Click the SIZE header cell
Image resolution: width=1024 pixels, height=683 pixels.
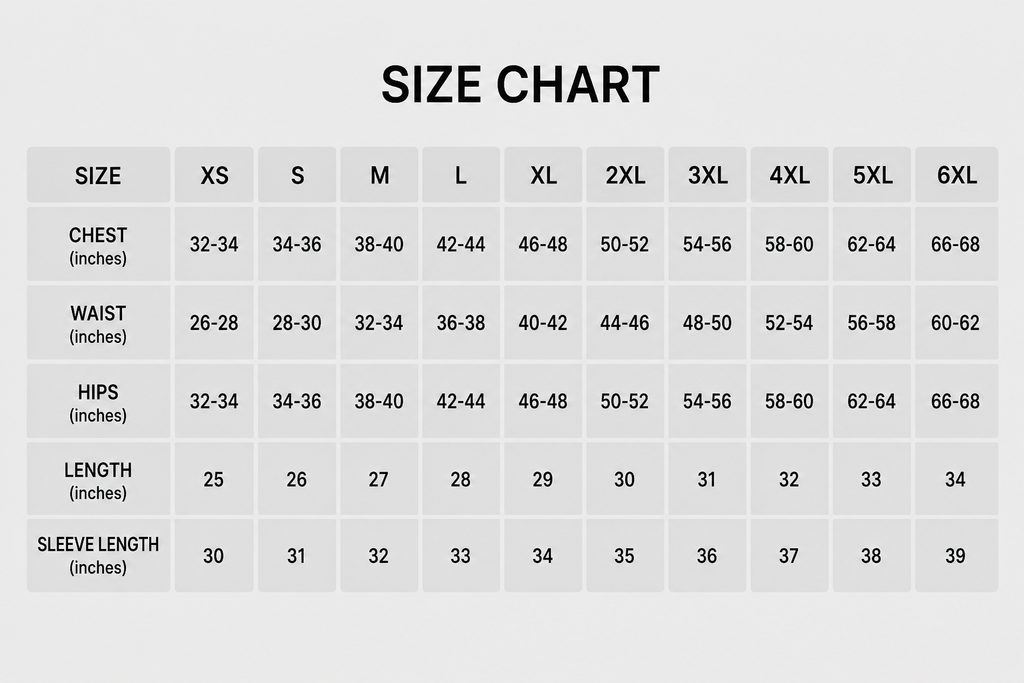99,174
